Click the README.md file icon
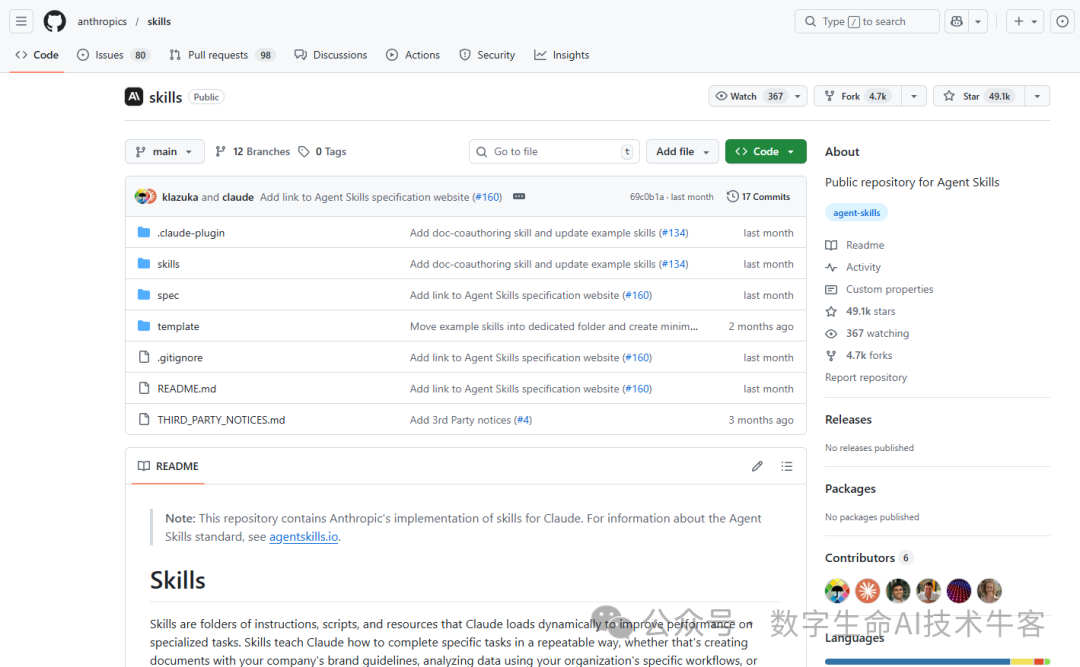1080x667 pixels. tap(143, 389)
